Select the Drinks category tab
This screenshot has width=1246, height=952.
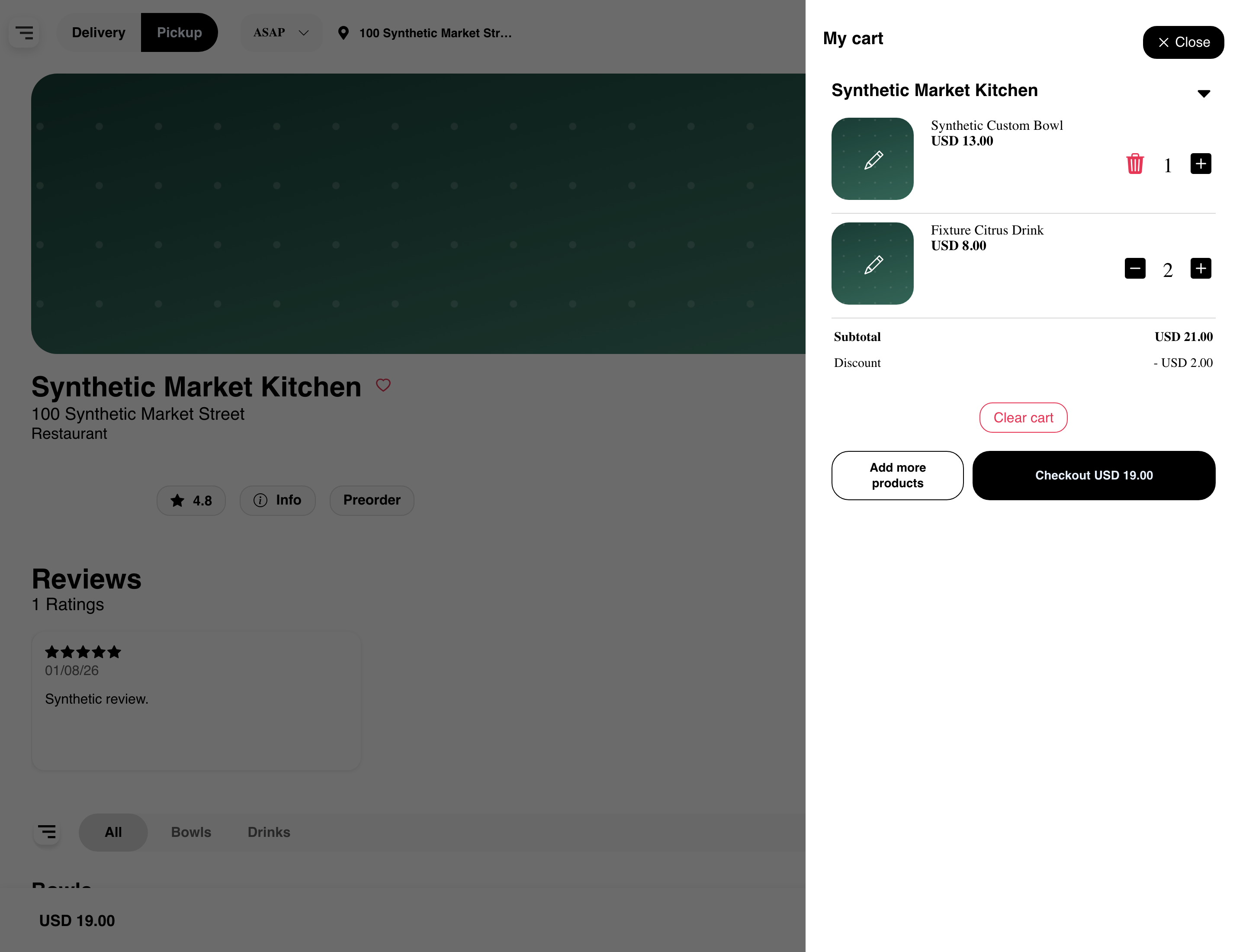pos(269,833)
